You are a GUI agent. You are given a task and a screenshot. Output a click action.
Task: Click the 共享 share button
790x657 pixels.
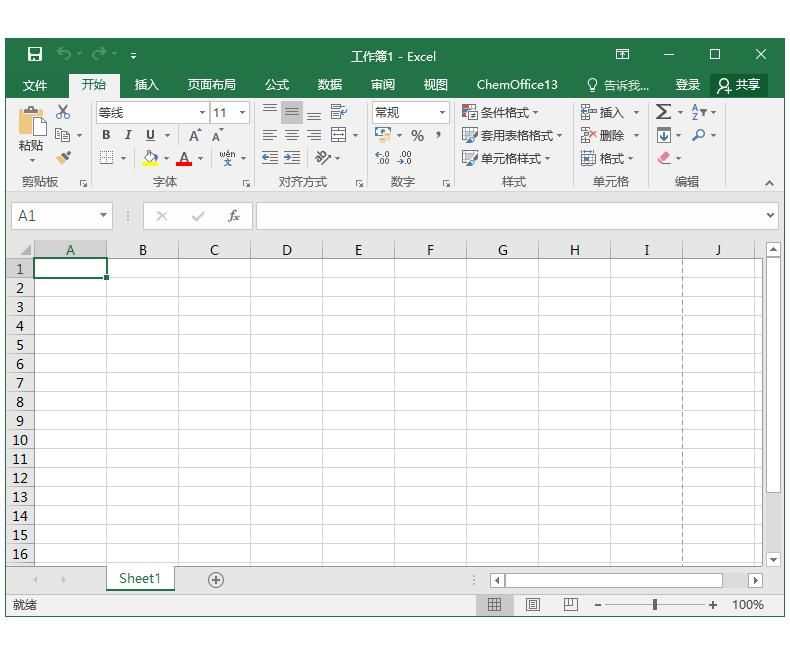(739, 85)
